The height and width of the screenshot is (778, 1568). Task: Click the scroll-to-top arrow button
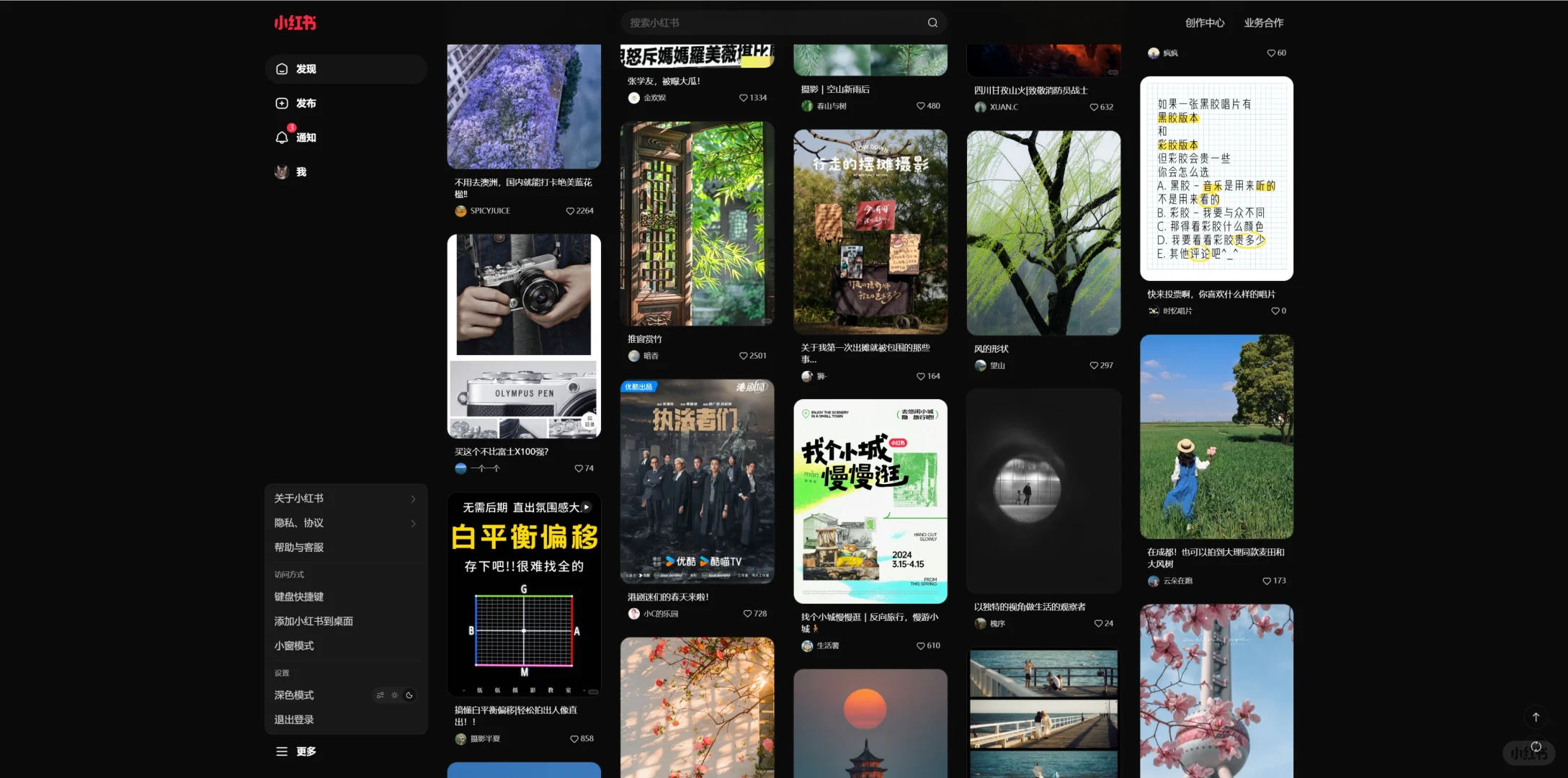click(1536, 717)
